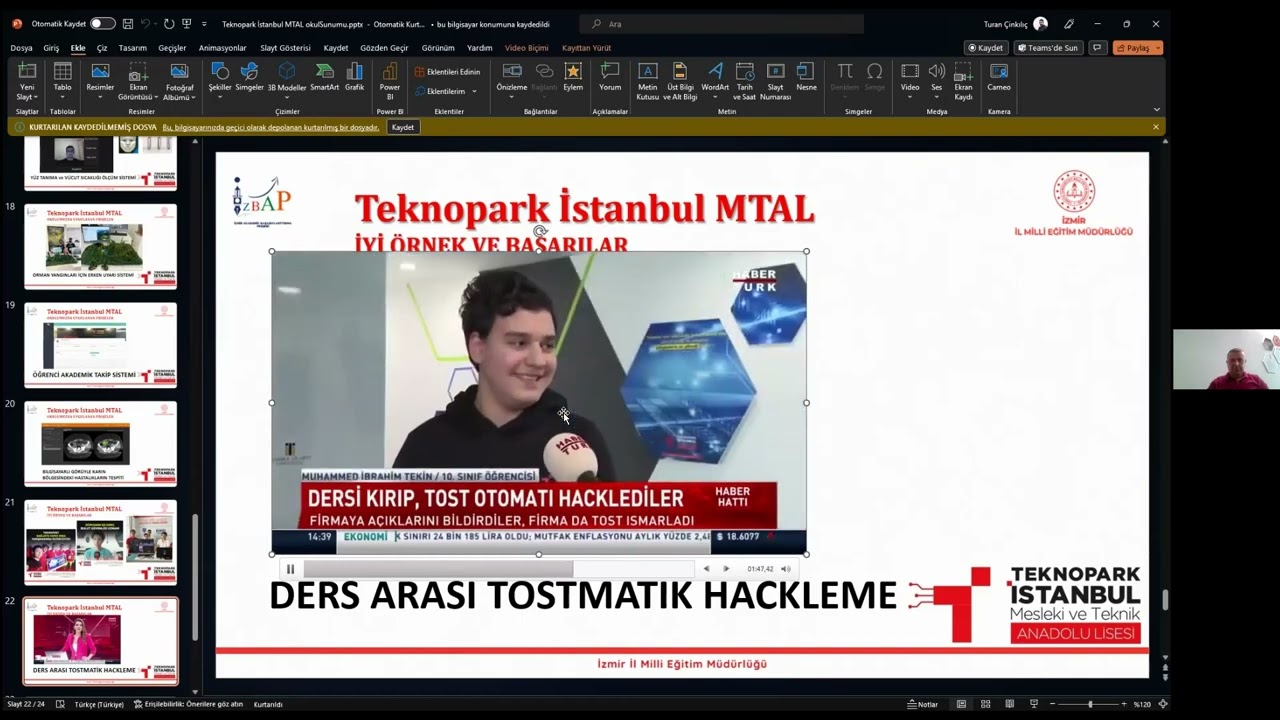The width and height of the screenshot is (1280, 720).
Task: Fit slide to window icon
Action: point(1163,704)
